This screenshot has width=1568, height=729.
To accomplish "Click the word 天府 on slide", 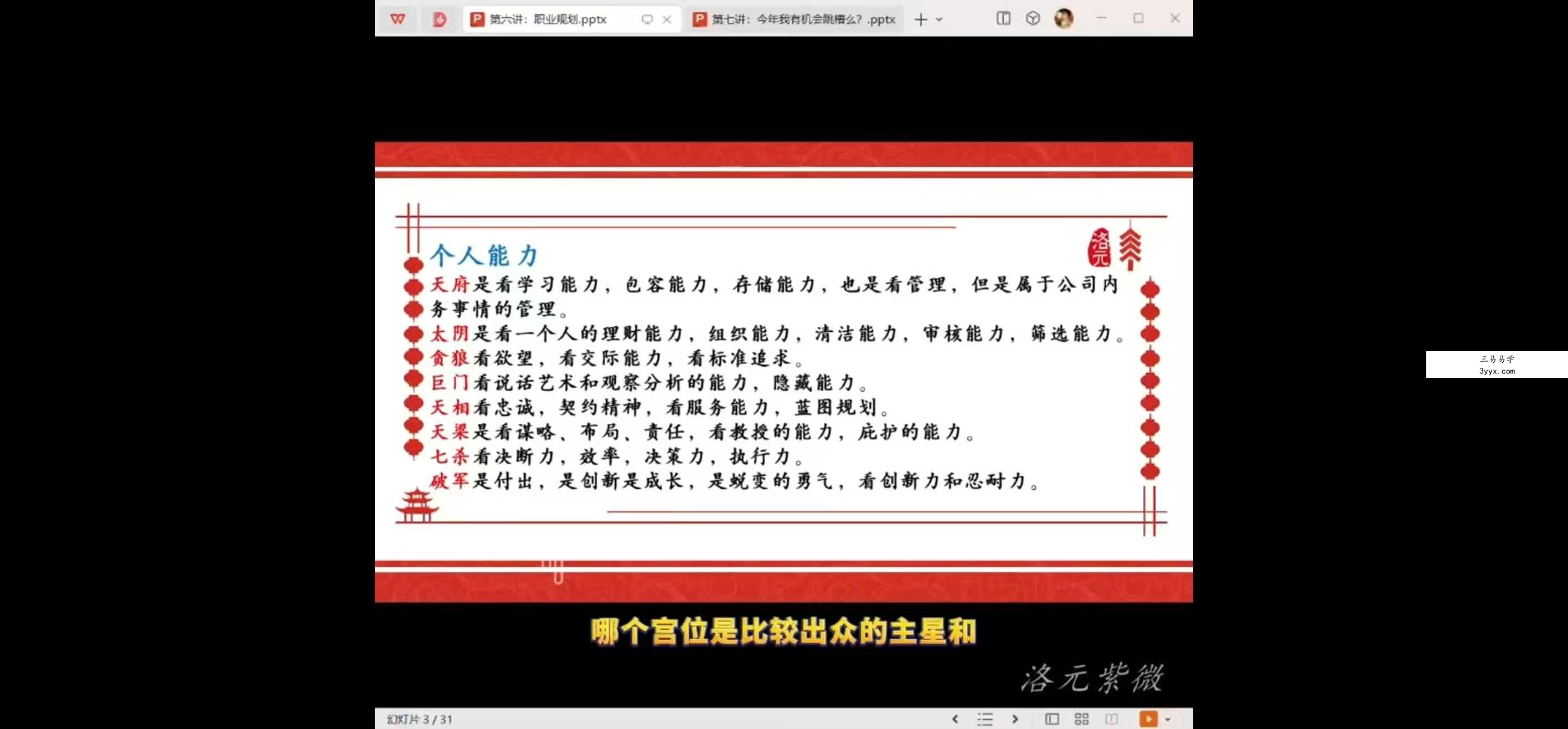I will point(450,284).
